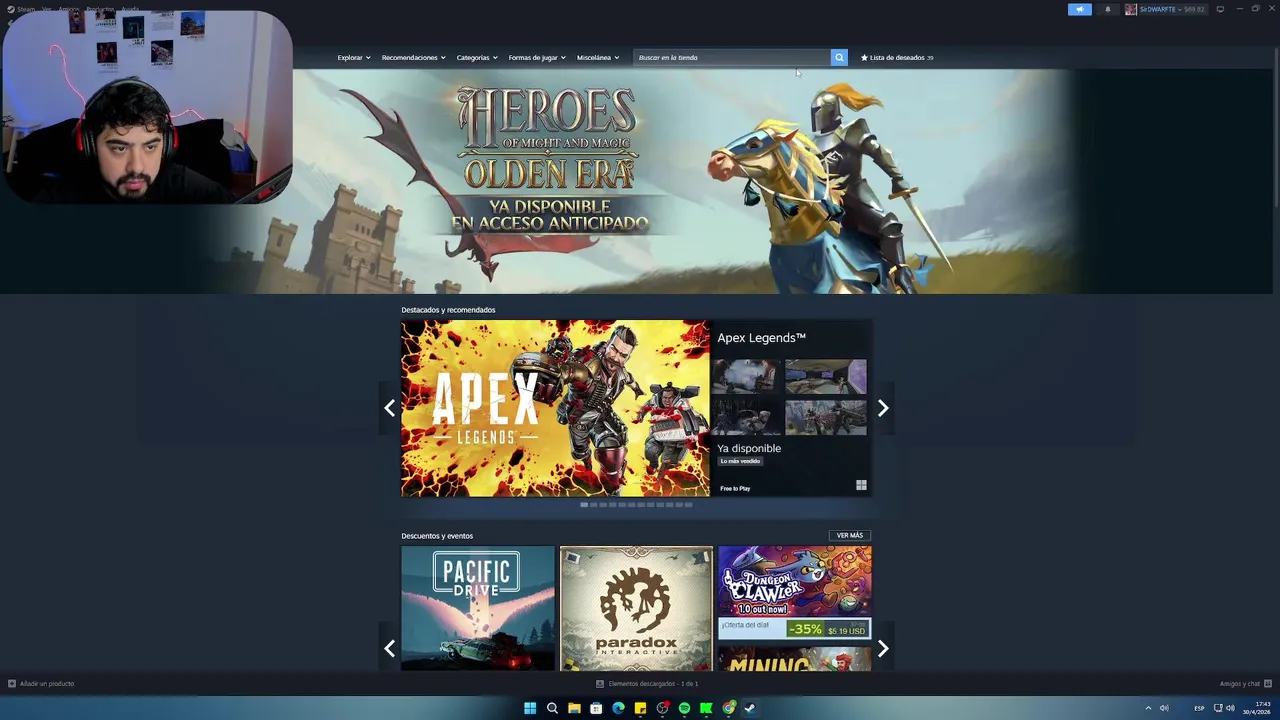
Task: Select last carousel pagination dot
Action: coord(688,505)
